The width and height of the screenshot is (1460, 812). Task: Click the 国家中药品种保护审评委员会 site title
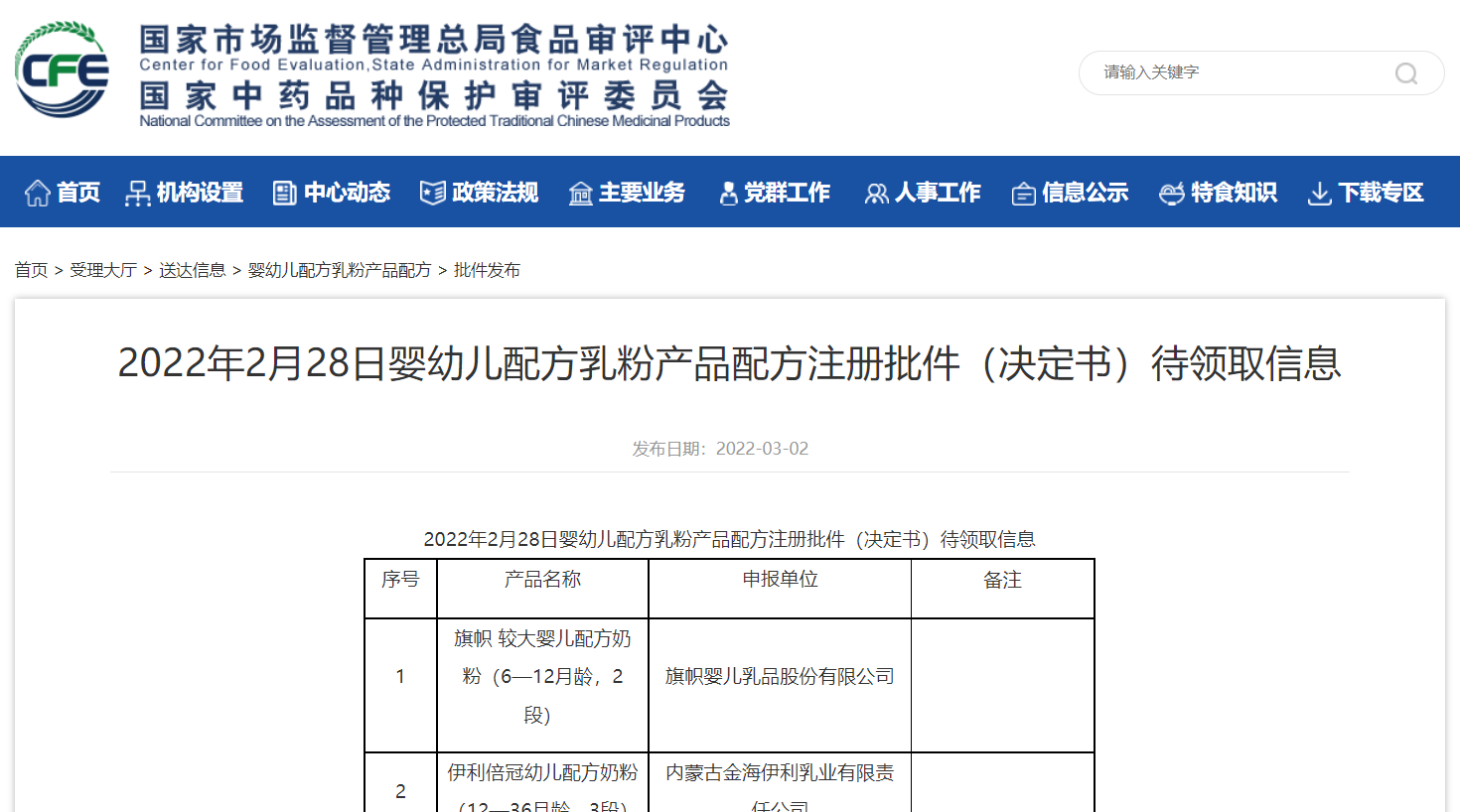(x=434, y=95)
